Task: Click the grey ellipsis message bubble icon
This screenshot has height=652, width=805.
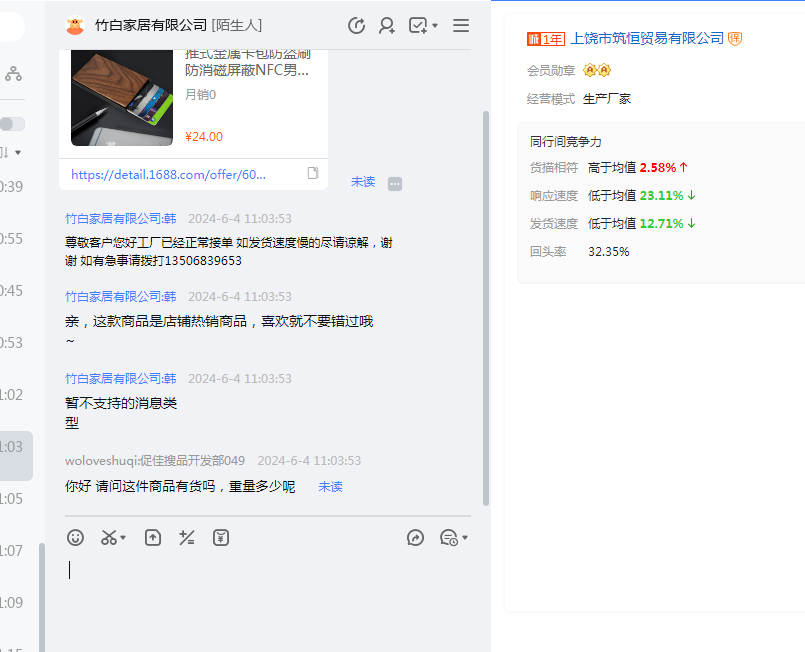Action: click(x=395, y=183)
